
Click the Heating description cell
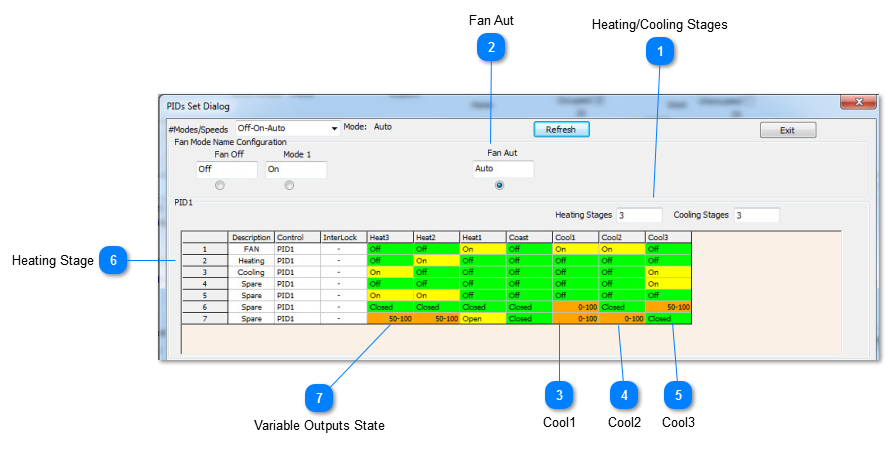pos(251,260)
